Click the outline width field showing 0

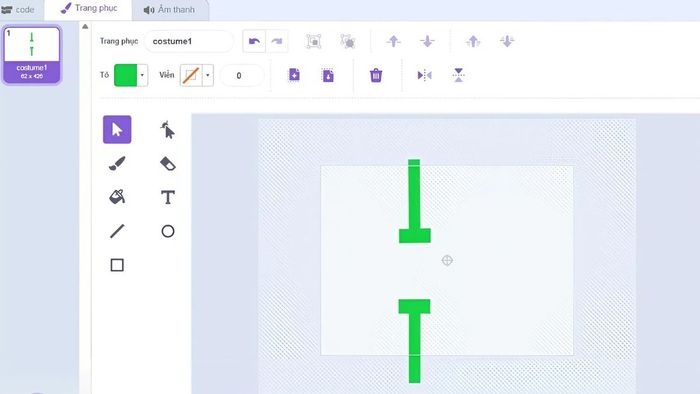tap(242, 75)
